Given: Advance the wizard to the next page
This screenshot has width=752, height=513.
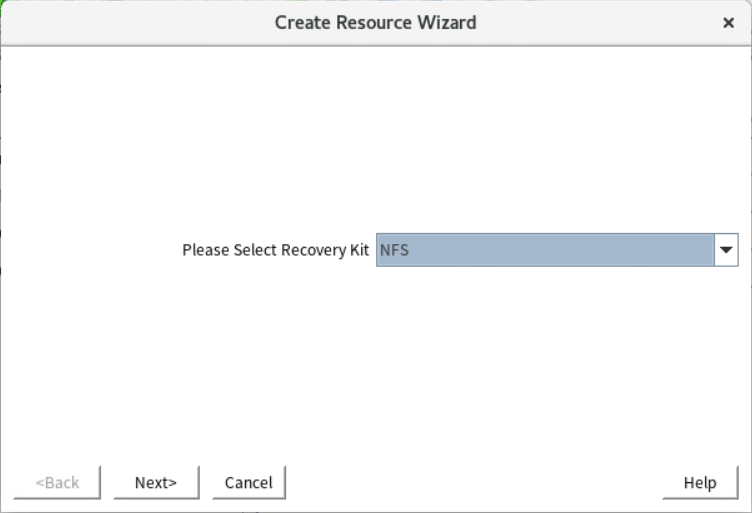Looking at the screenshot, I should click(156, 482).
